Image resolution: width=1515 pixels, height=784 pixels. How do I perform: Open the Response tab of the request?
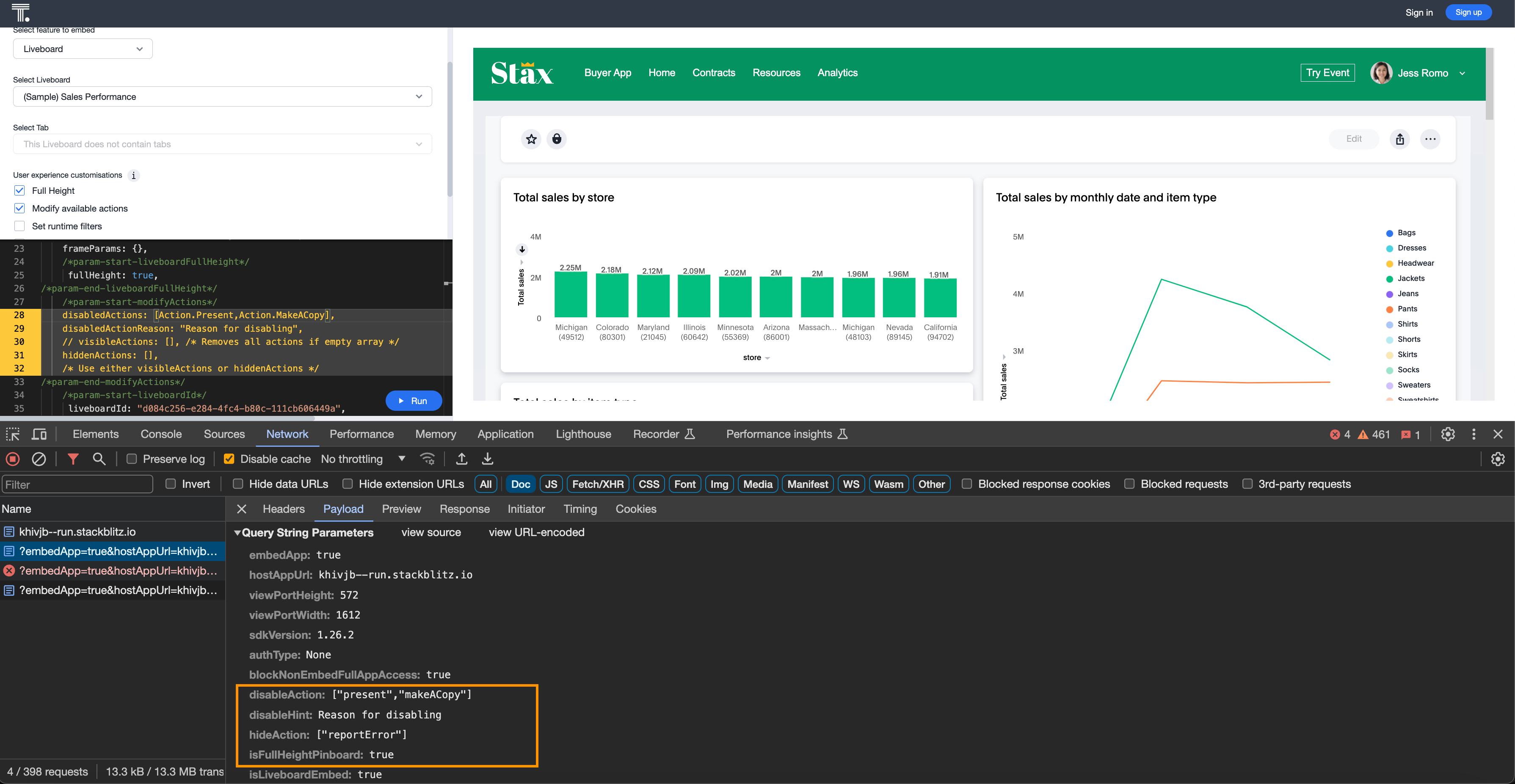[465, 509]
